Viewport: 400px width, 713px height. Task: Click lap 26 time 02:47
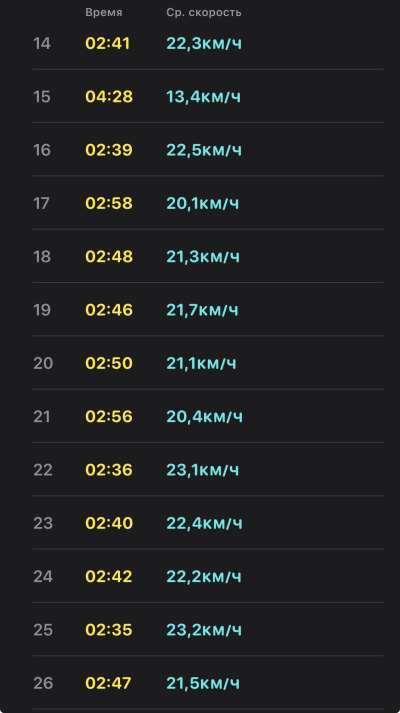pyautogui.click(x=109, y=683)
